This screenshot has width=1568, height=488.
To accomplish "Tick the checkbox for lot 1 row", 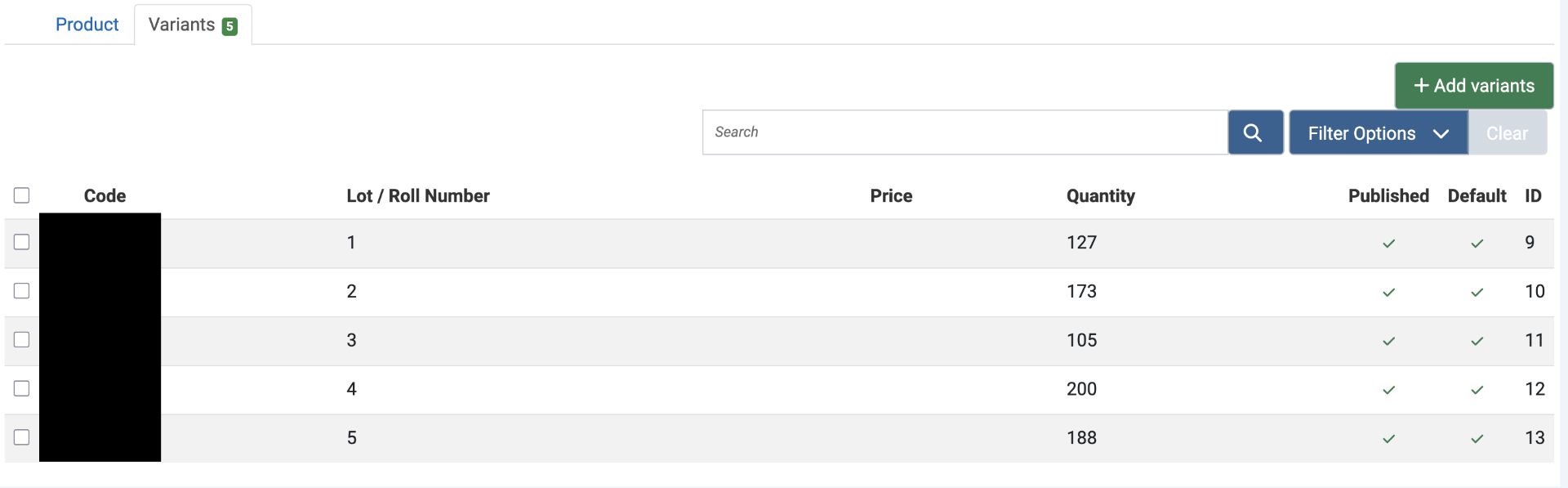I will pos(22,242).
